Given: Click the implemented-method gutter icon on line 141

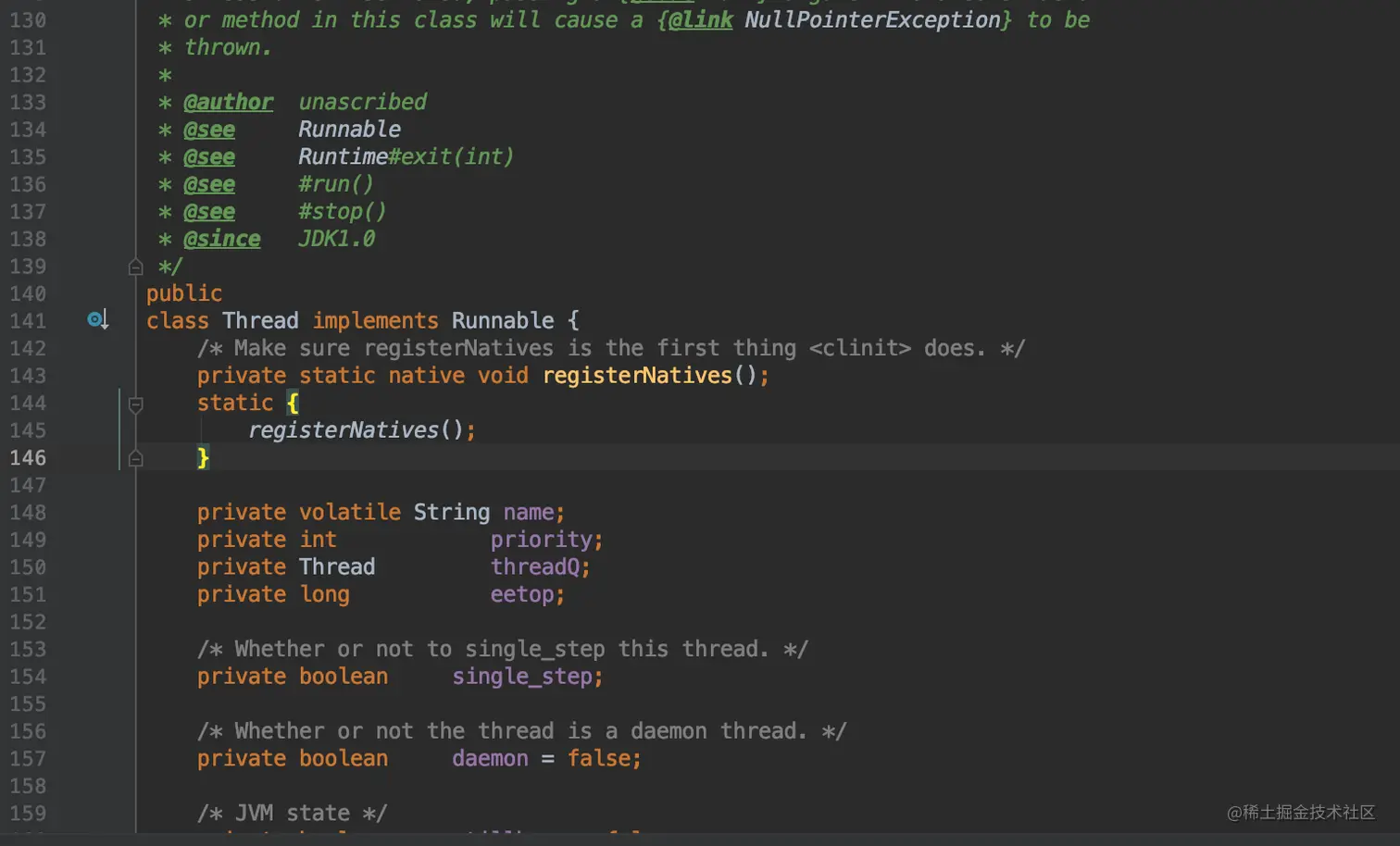Looking at the screenshot, I should coord(97,320).
